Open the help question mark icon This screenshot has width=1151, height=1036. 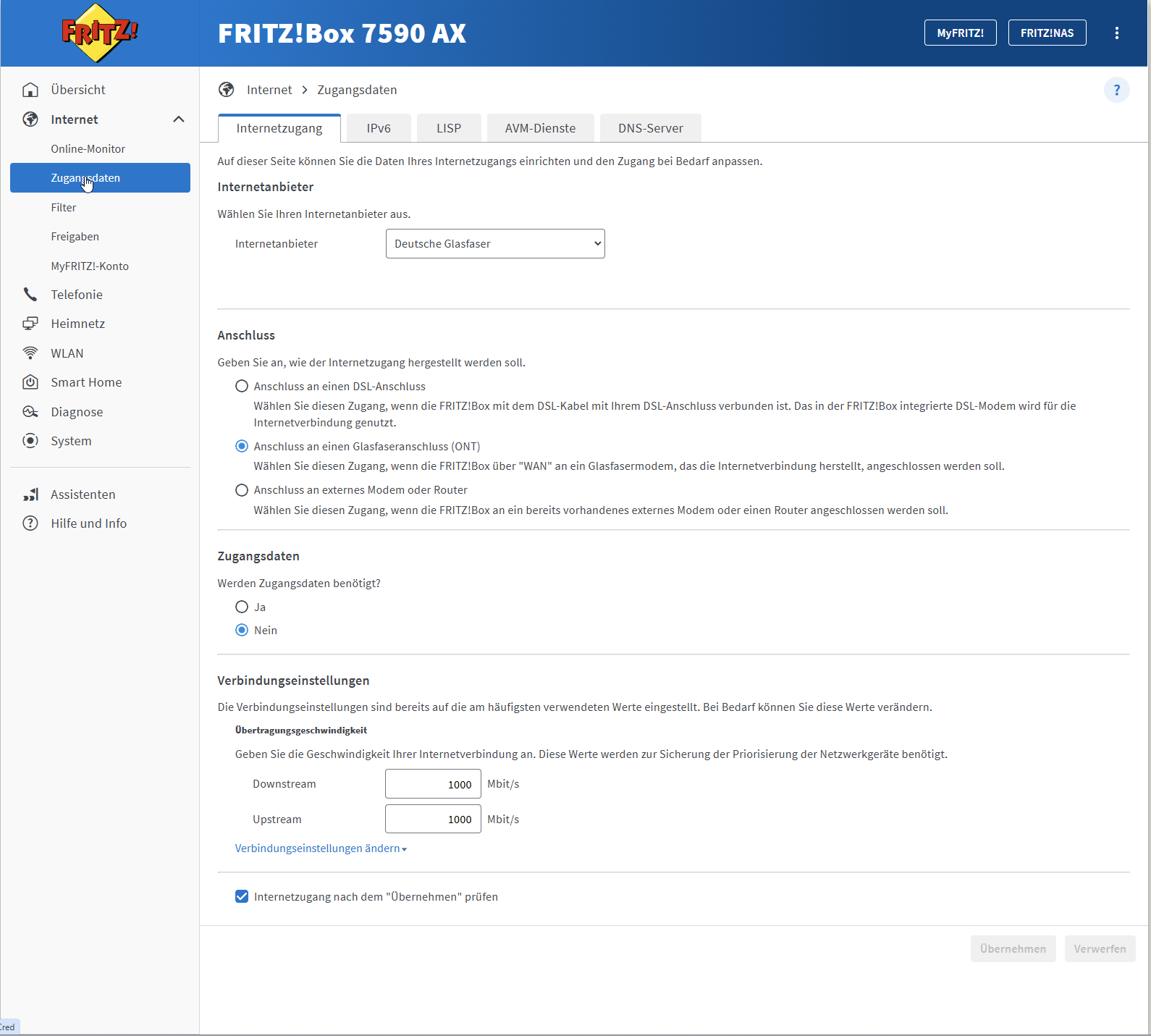point(1117,90)
